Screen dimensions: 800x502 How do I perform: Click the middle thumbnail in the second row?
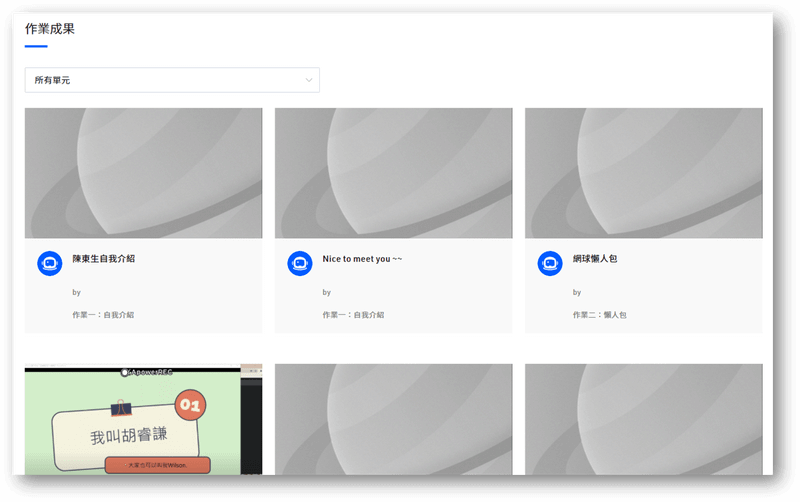393,419
